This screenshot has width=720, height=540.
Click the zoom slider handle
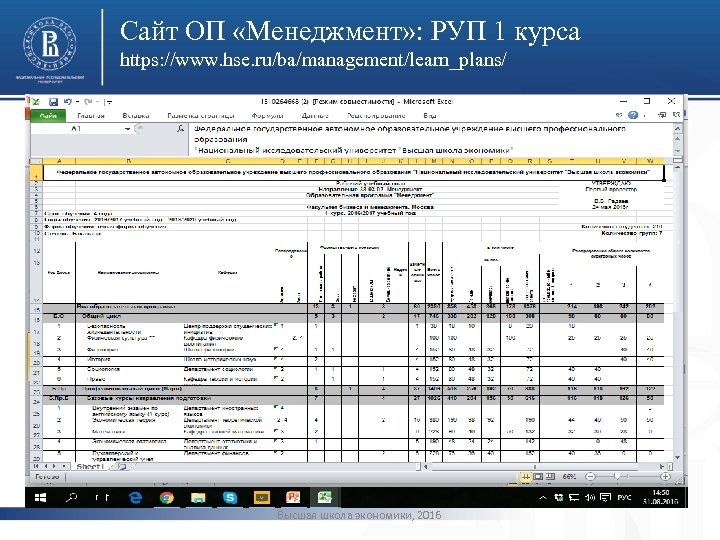[x=617, y=477]
